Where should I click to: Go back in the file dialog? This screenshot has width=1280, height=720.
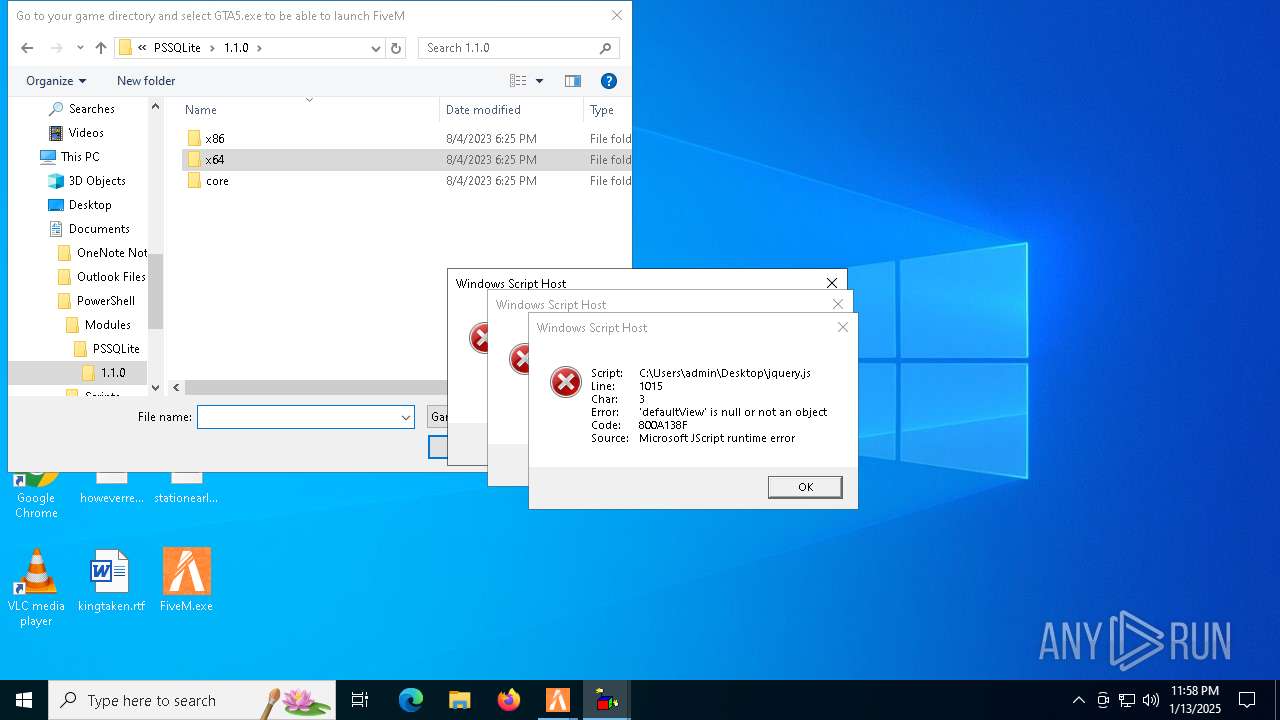[27, 48]
